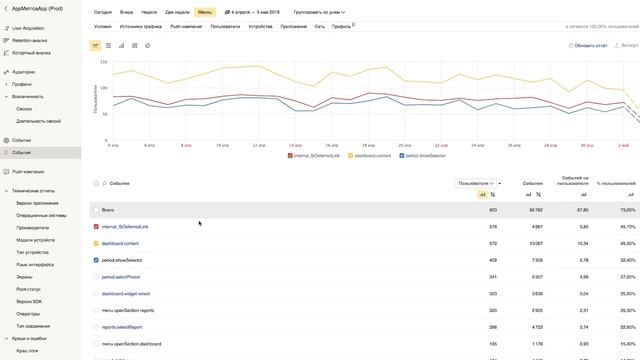Click percent icon under Users column

click(x=493, y=195)
